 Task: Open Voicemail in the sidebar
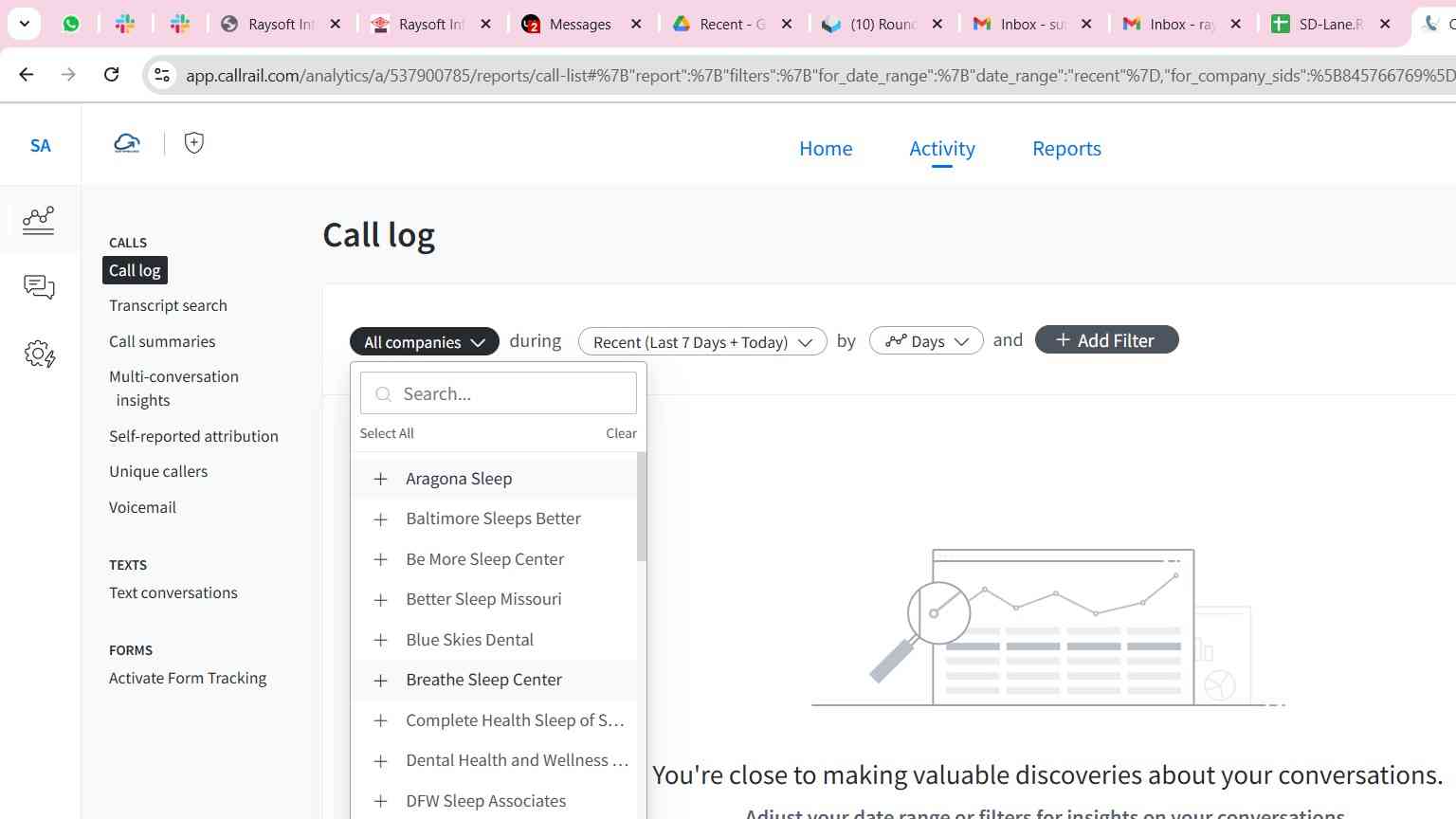point(142,507)
